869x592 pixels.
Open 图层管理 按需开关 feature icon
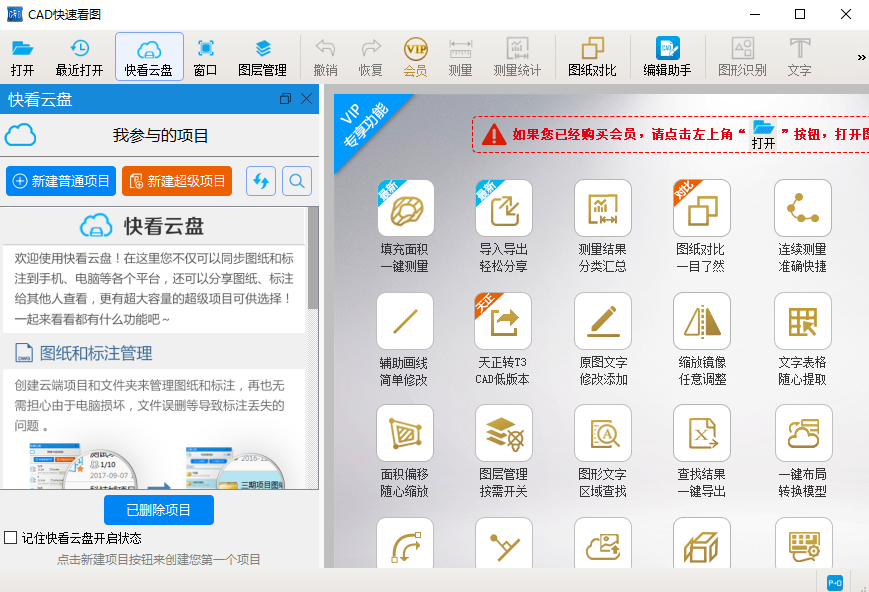coord(504,433)
